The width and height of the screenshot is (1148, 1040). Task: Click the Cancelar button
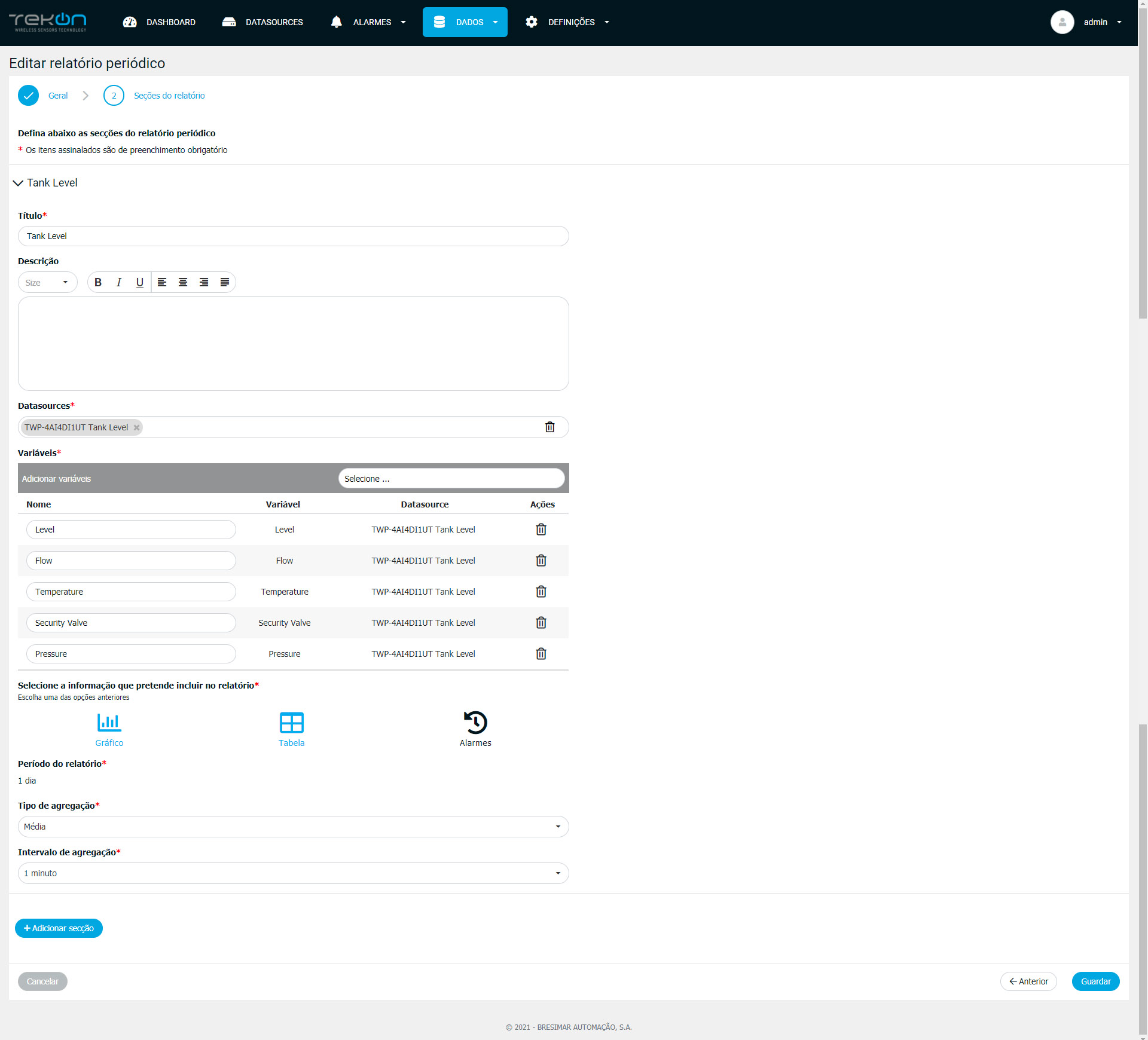coord(42,981)
